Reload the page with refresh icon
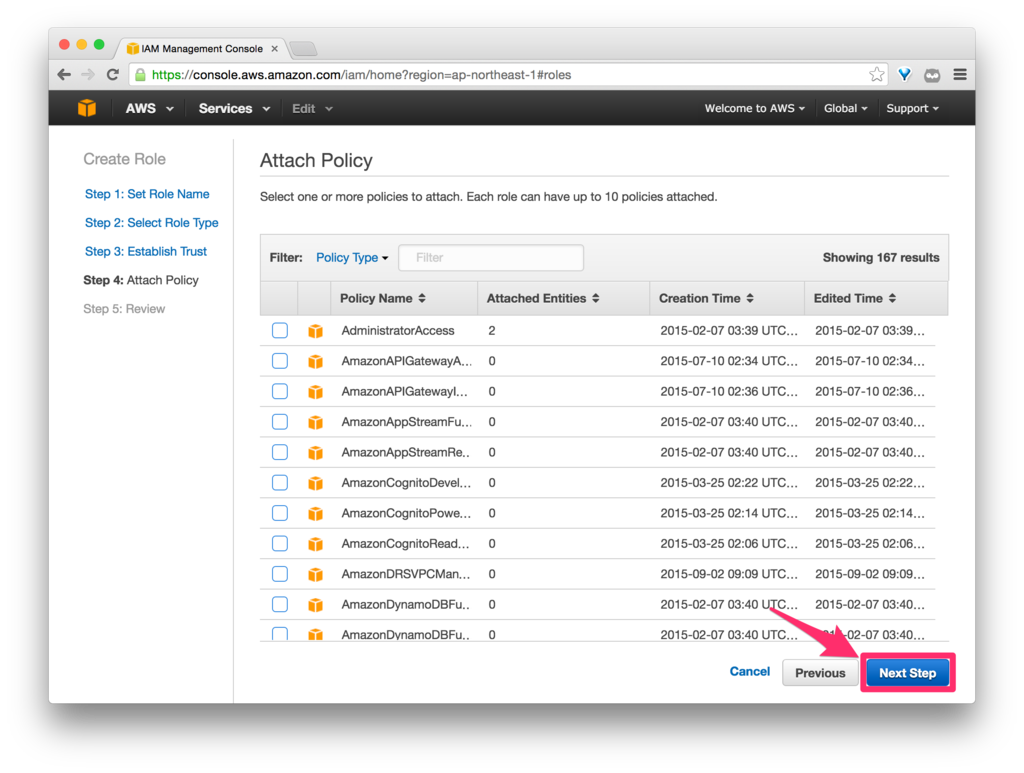This screenshot has width=1024, height=773. [112, 74]
